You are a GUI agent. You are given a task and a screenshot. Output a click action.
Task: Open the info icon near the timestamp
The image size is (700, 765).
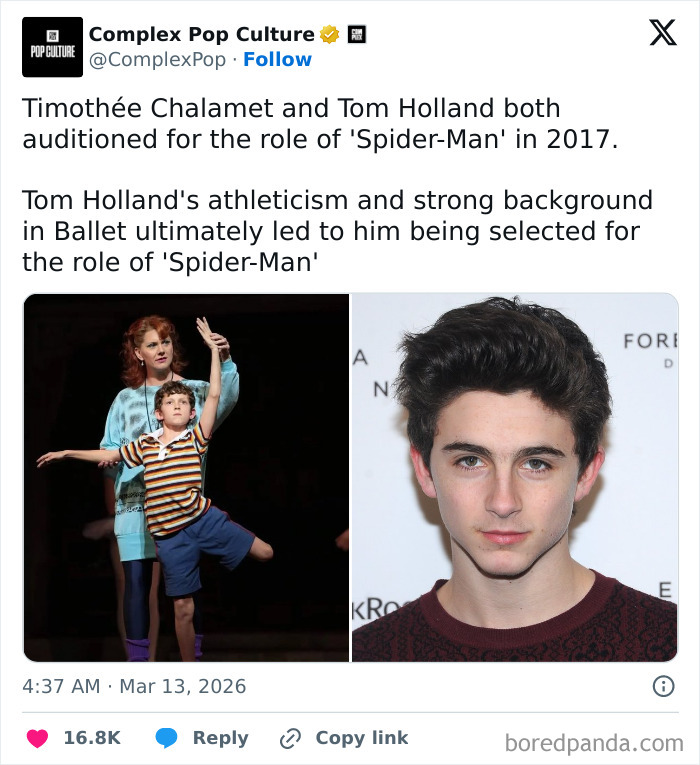point(662,686)
